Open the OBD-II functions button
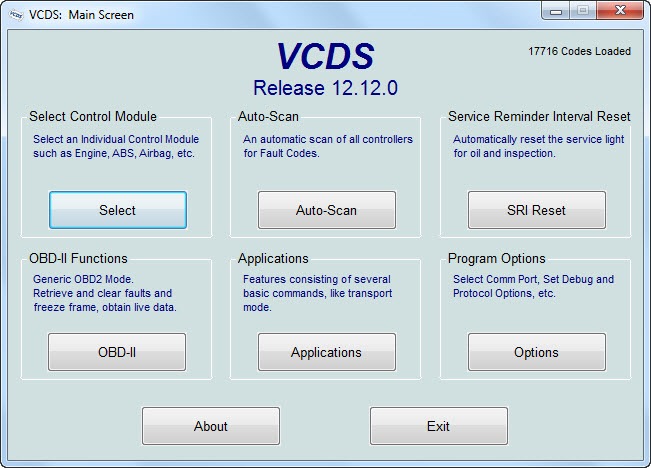651x468 pixels. click(117, 352)
